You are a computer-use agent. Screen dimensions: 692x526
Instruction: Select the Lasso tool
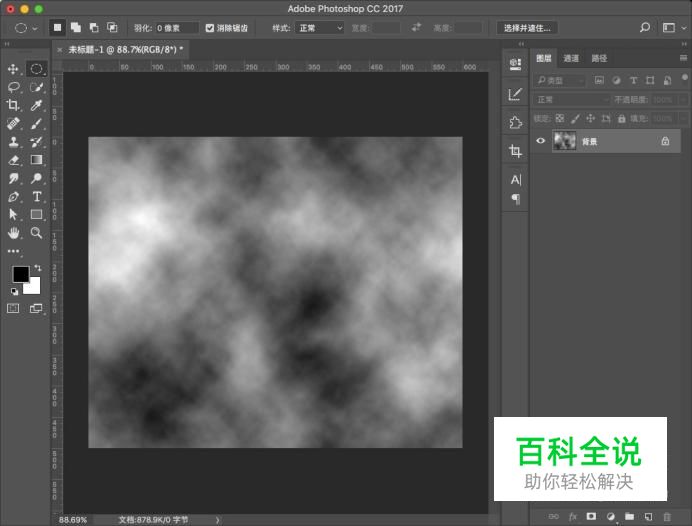[13, 87]
